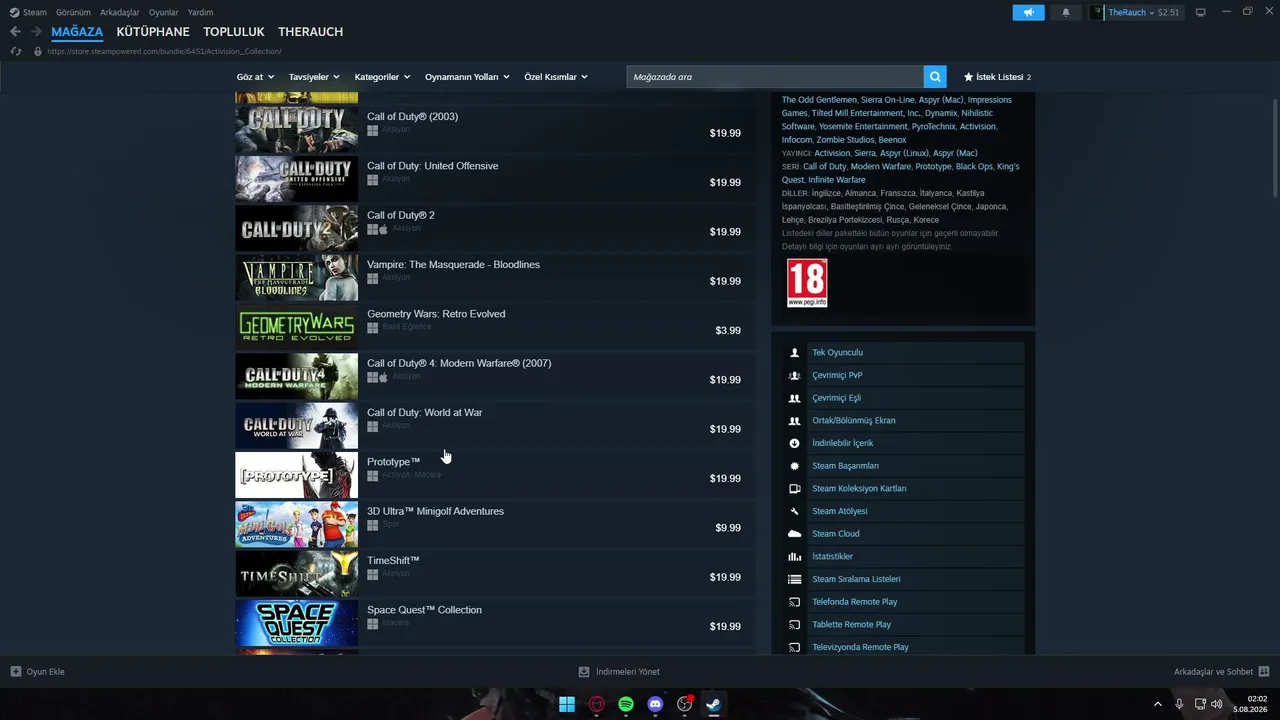Screen dimensions: 1280x720
Task: Click the Steam Atölyesi wrench icon
Action: [794, 511]
